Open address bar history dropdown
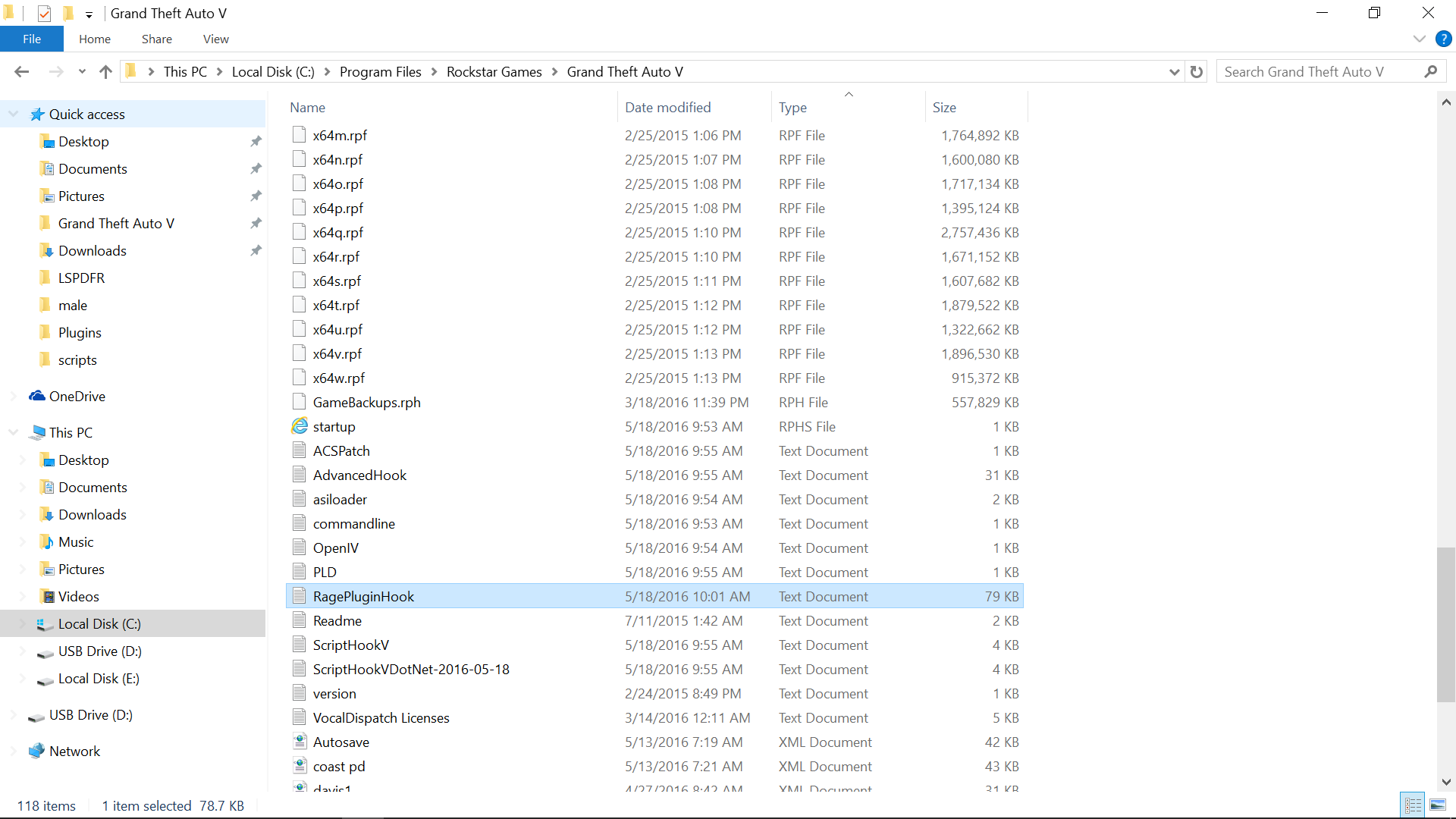Image resolution: width=1456 pixels, height=819 pixels. [x=1174, y=72]
